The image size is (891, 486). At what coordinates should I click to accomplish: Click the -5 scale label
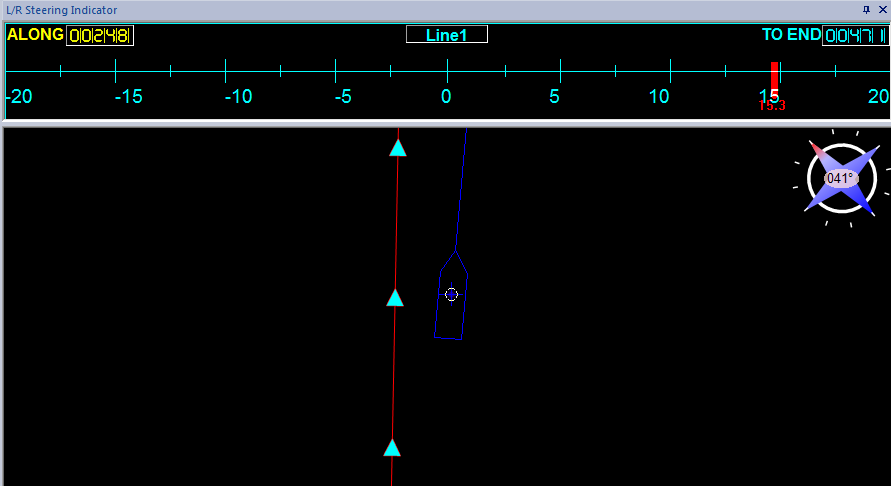[x=343, y=97]
